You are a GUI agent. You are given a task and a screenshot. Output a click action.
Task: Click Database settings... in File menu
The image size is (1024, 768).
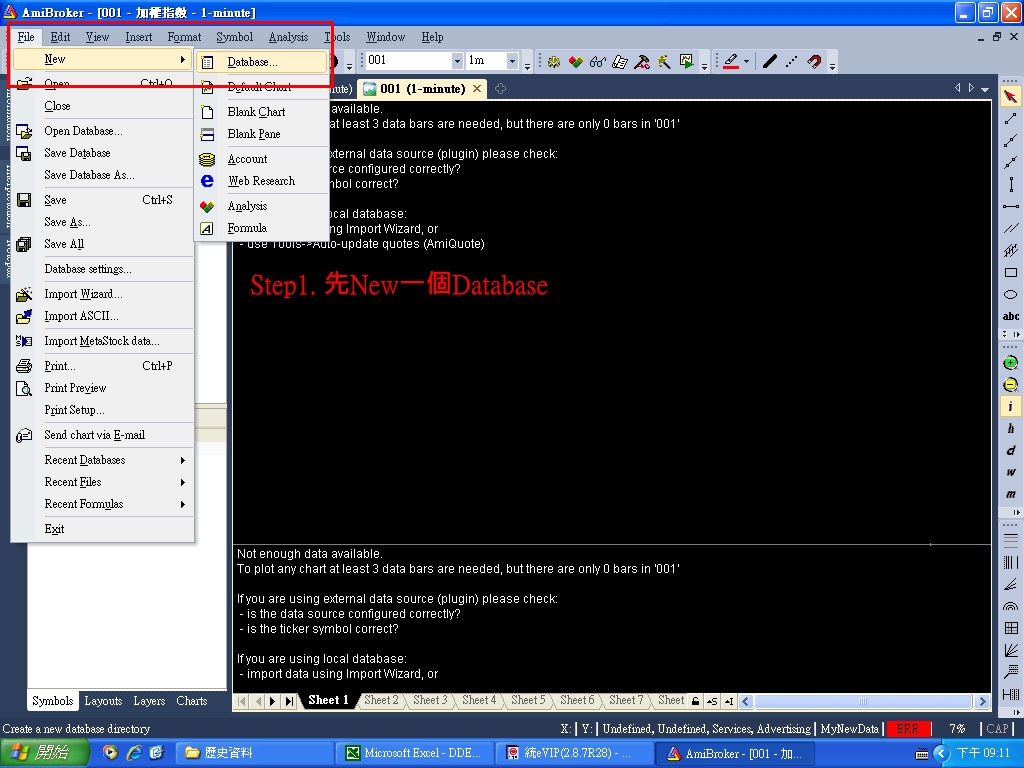[103, 269]
